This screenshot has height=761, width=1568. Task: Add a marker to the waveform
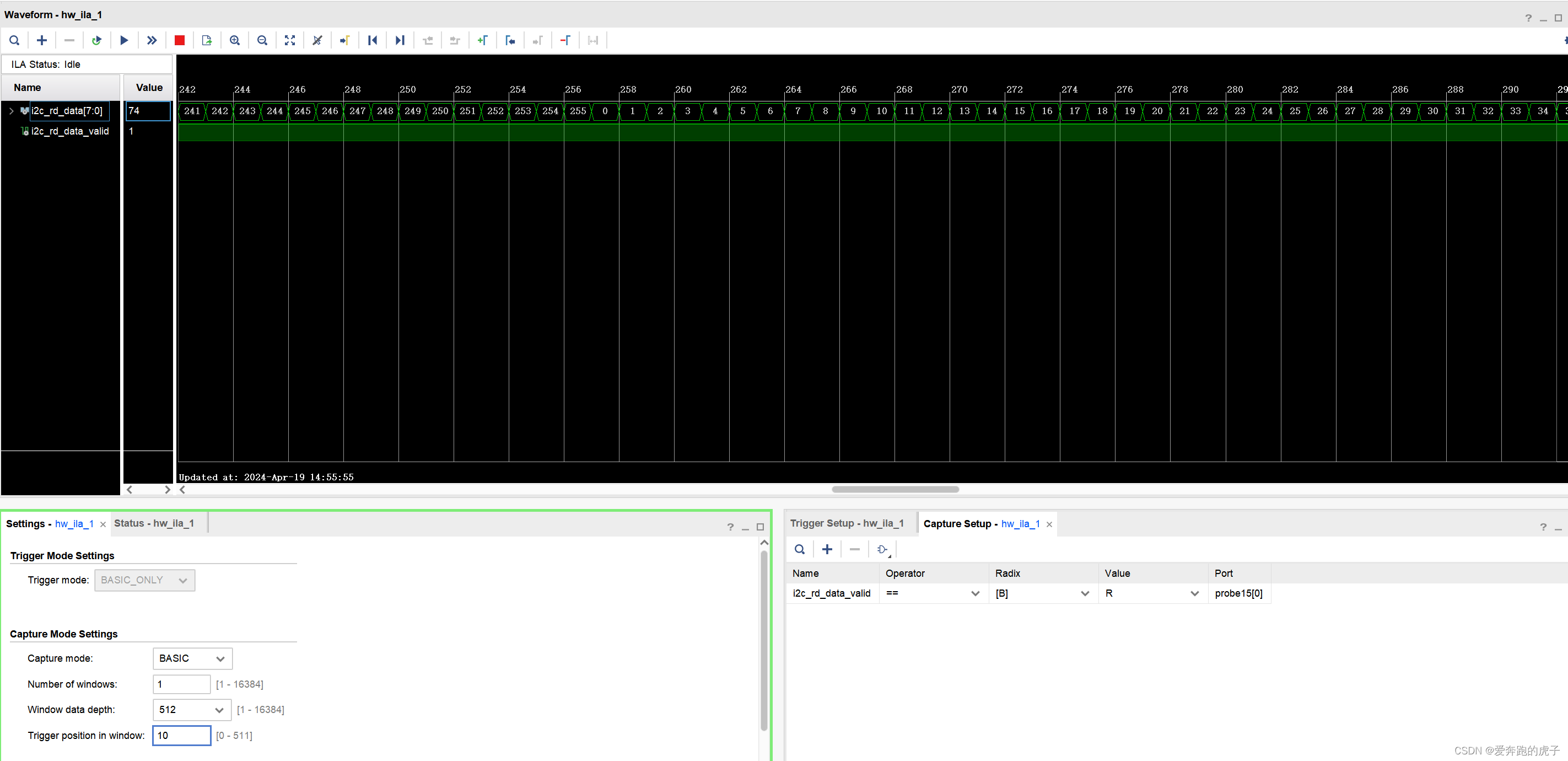coord(483,40)
